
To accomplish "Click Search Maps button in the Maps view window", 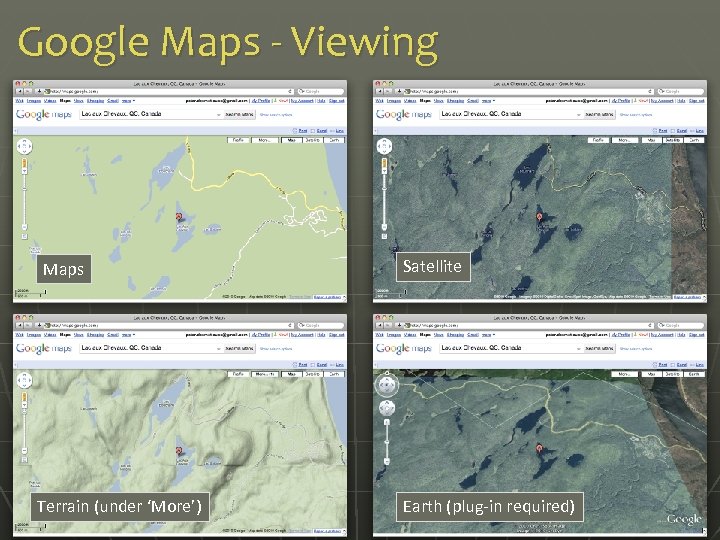I will pos(239,114).
